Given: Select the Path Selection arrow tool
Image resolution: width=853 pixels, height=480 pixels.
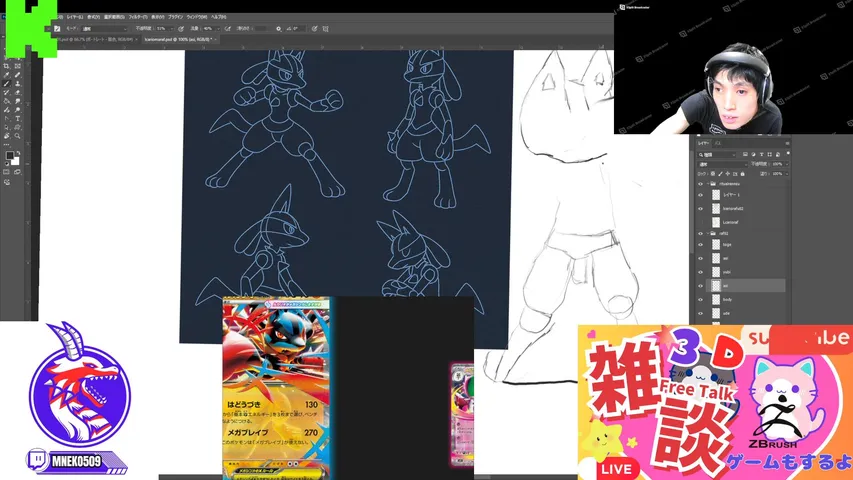Looking at the screenshot, I should (x=6, y=127).
